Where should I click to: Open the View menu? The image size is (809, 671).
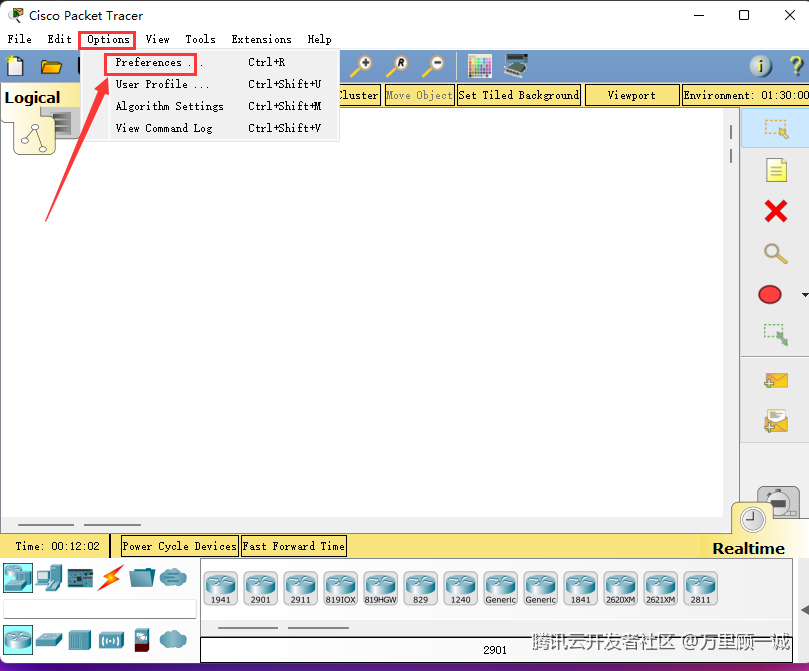pos(157,39)
